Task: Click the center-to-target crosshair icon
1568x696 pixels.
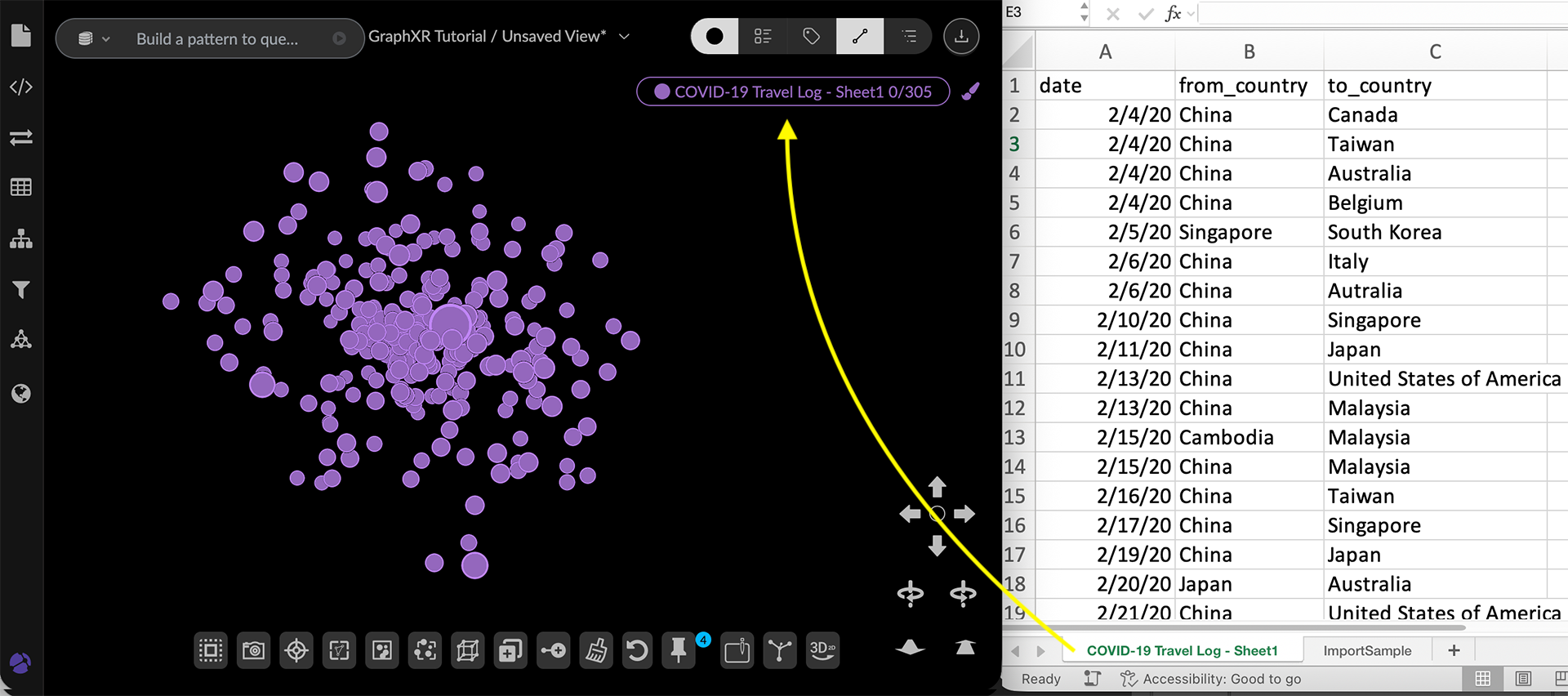Action: 296,651
